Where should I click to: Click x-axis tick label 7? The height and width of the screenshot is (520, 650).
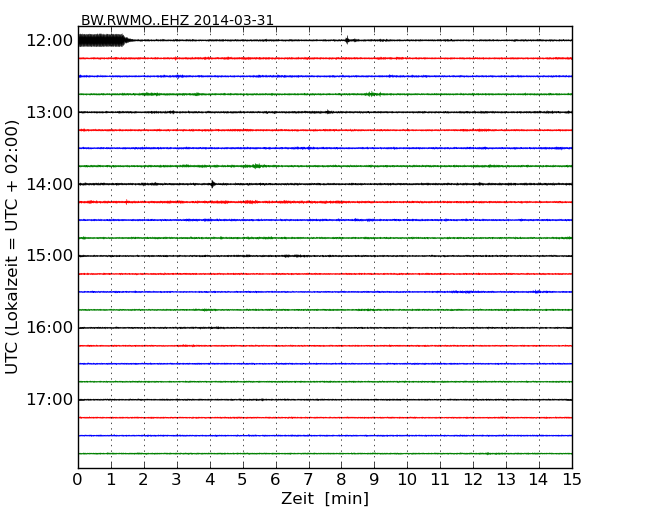(308, 480)
